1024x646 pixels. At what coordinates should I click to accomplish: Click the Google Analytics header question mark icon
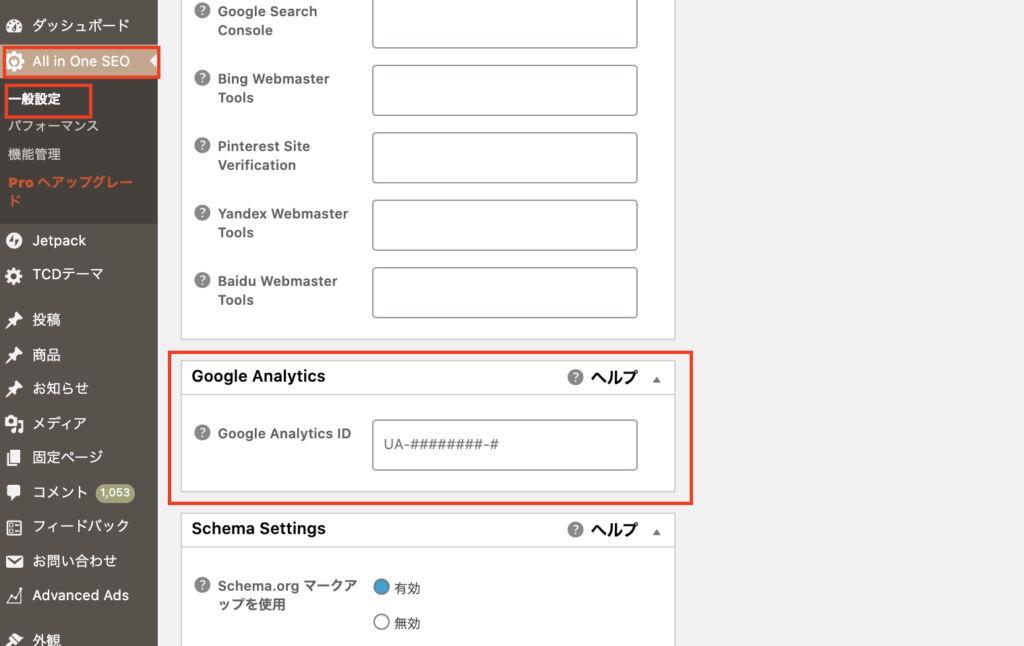[575, 377]
